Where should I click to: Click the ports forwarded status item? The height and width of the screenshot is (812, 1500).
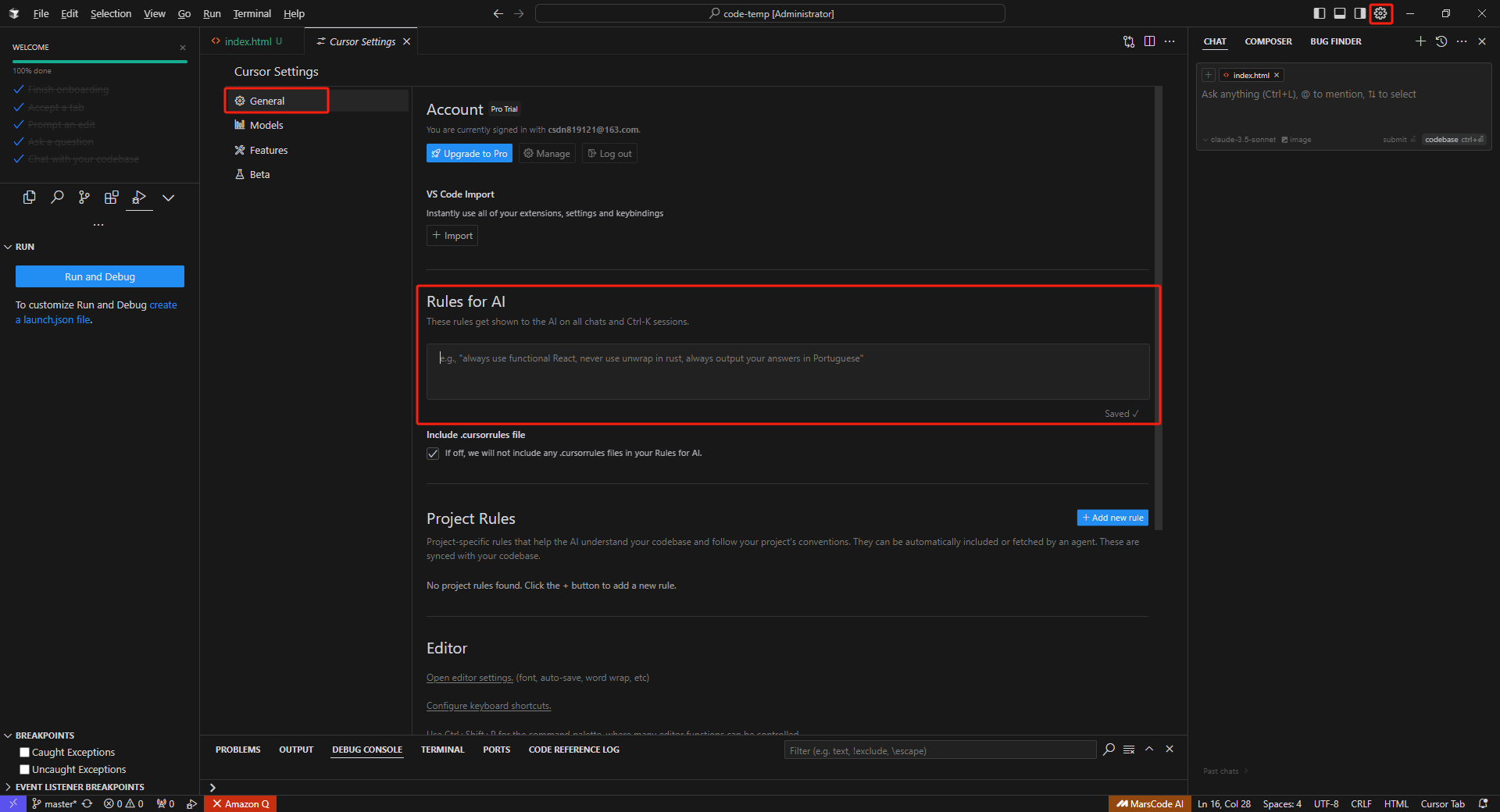pos(165,803)
